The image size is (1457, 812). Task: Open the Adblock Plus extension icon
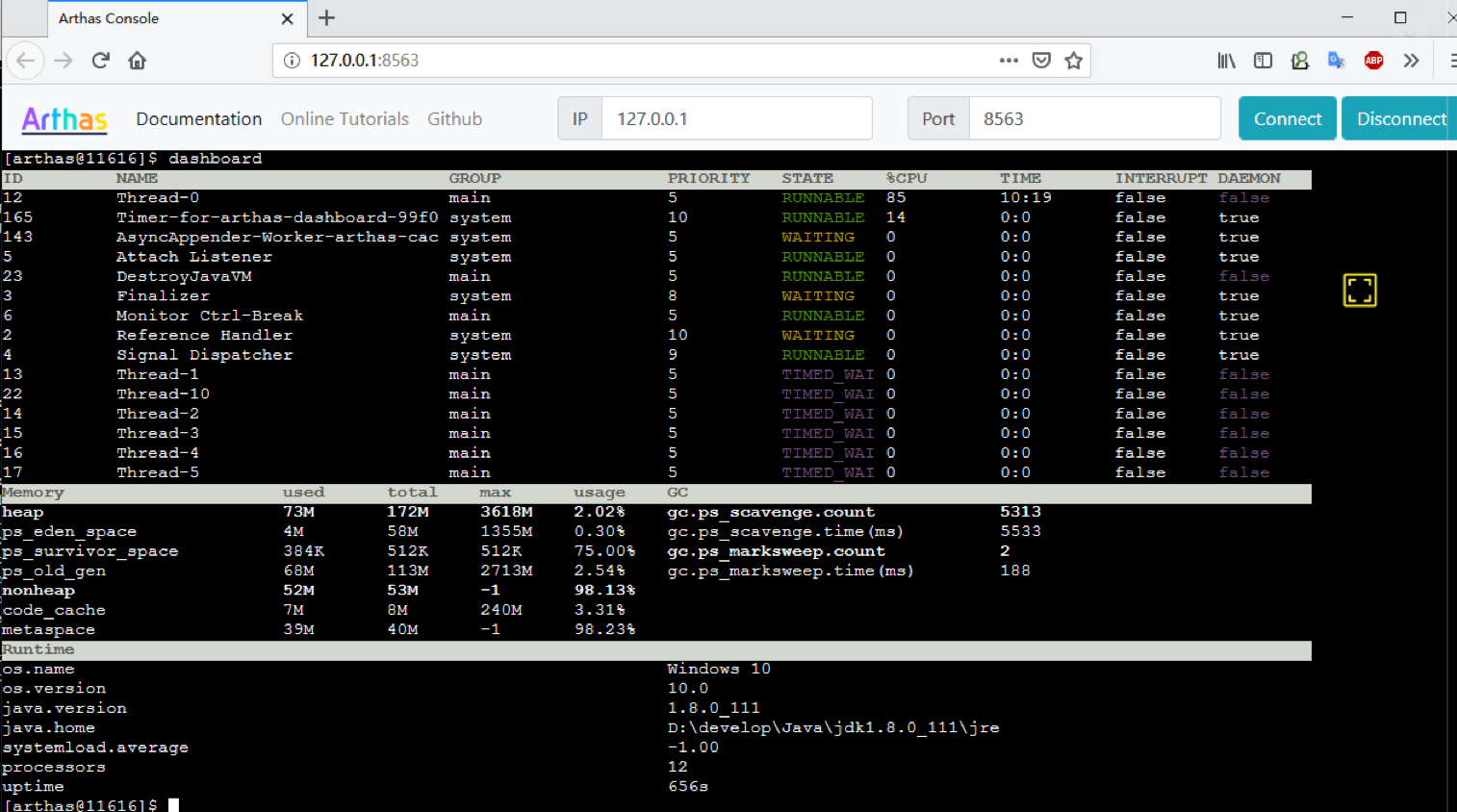pos(1373,61)
